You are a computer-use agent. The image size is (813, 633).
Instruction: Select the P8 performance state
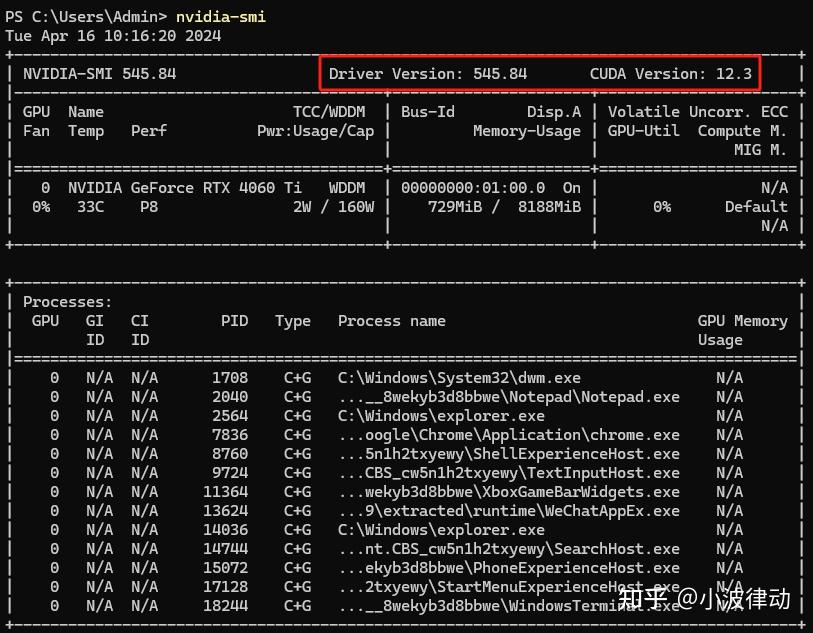(148, 206)
